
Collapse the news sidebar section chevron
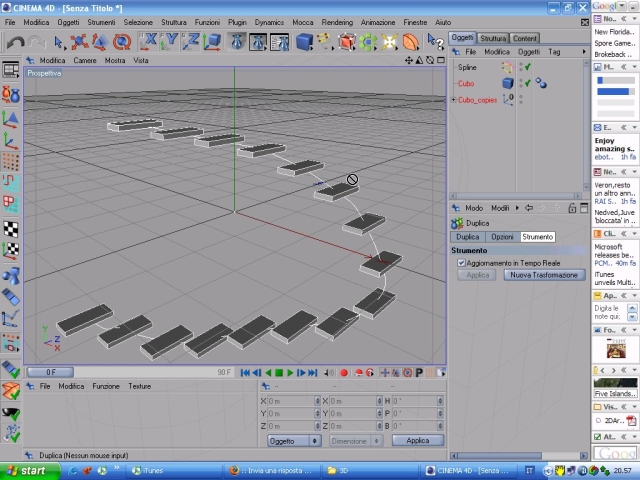(624, 171)
